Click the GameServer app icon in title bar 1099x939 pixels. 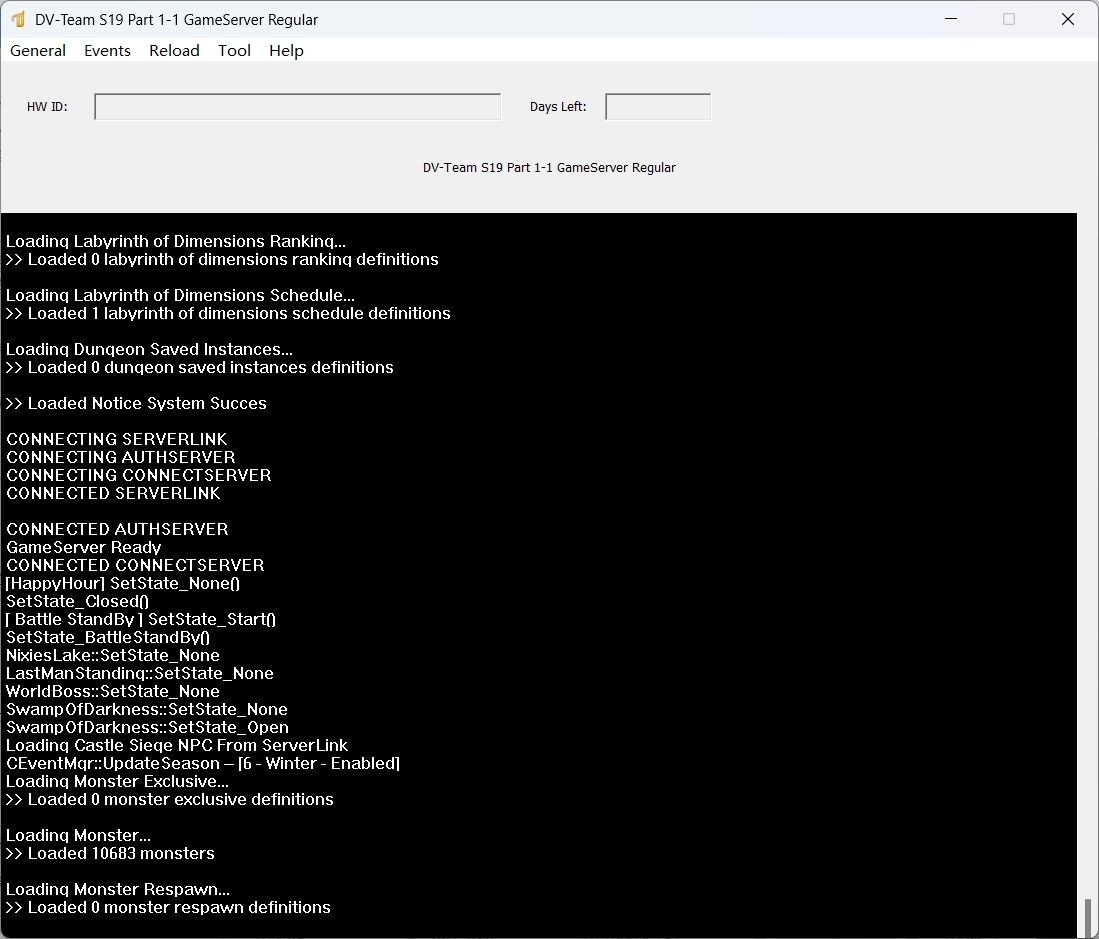pos(17,20)
